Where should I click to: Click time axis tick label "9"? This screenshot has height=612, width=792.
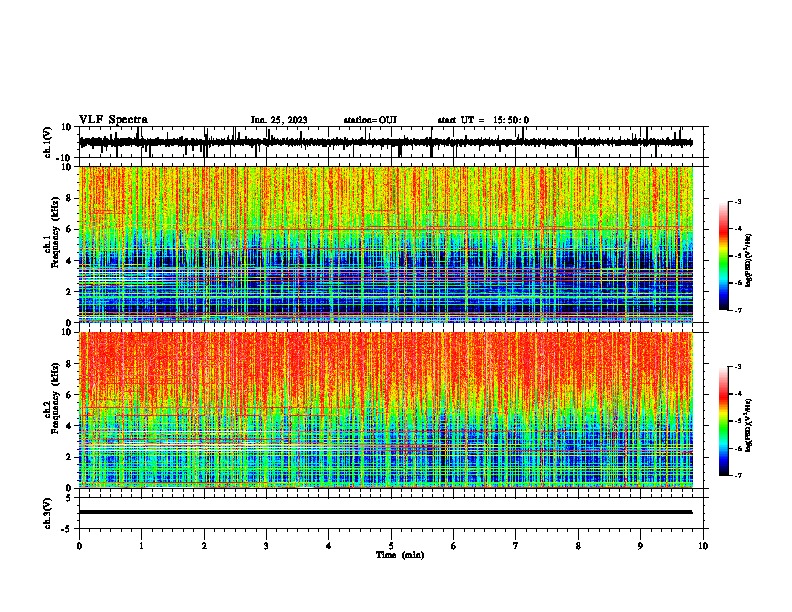pos(640,546)
